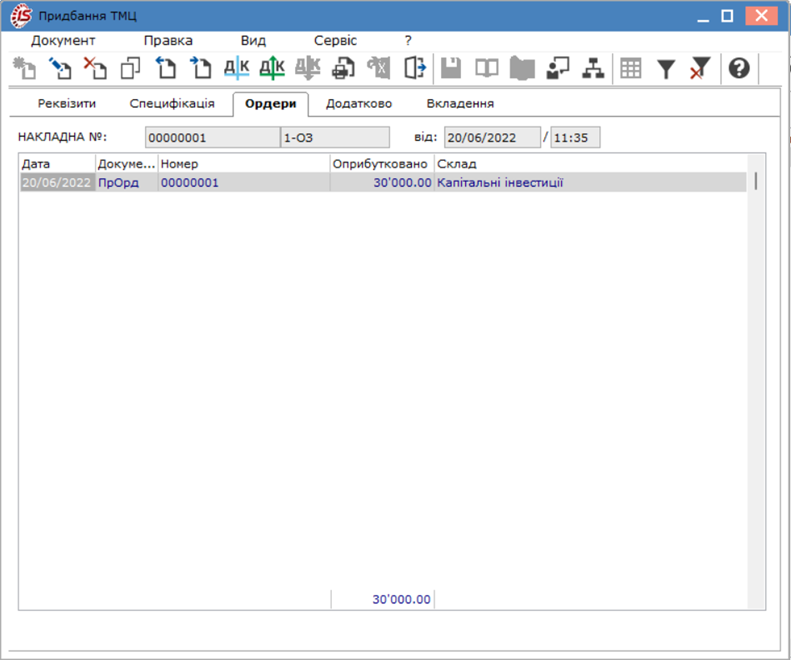Screen dimensions: 791x660
Task: Click the filter funnel icon
Action: [x=666, y=69]
